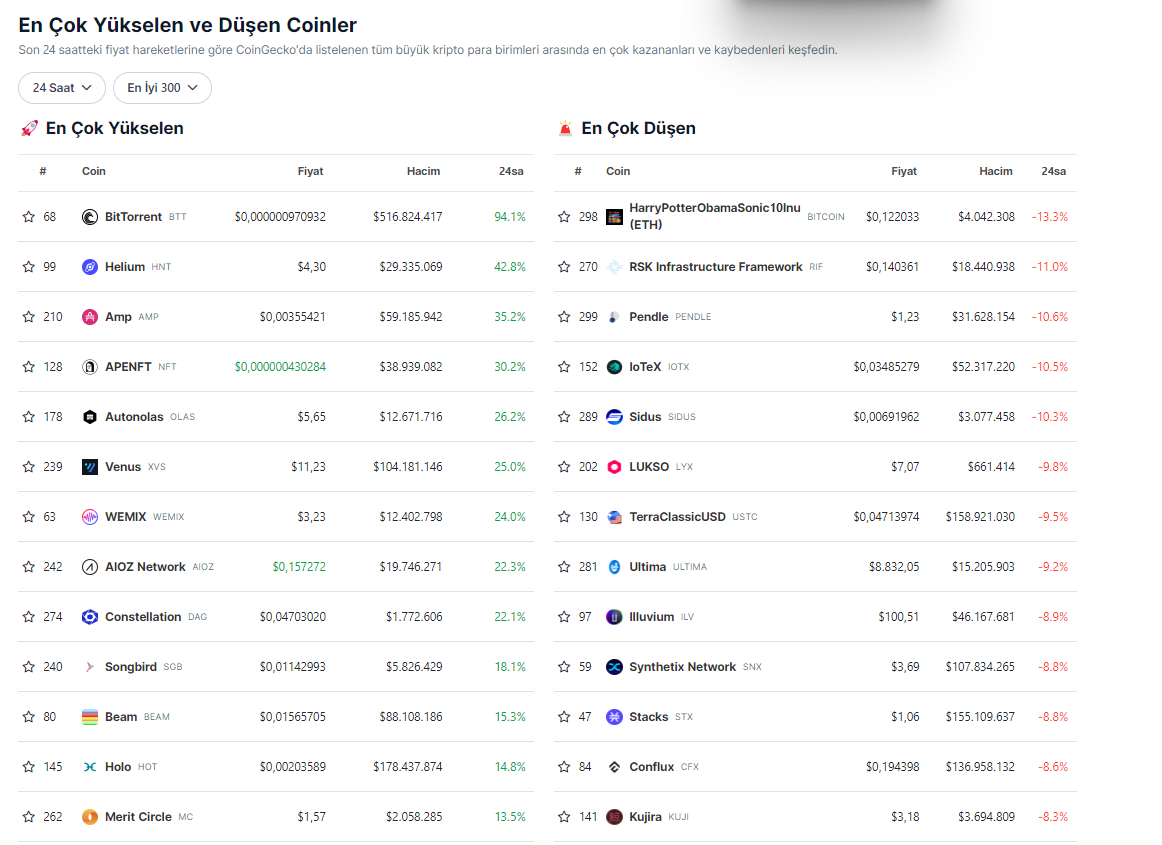1162x845 pixels.
Task: Click the LUKSO coin logo icon
Action: pos(614,467)
